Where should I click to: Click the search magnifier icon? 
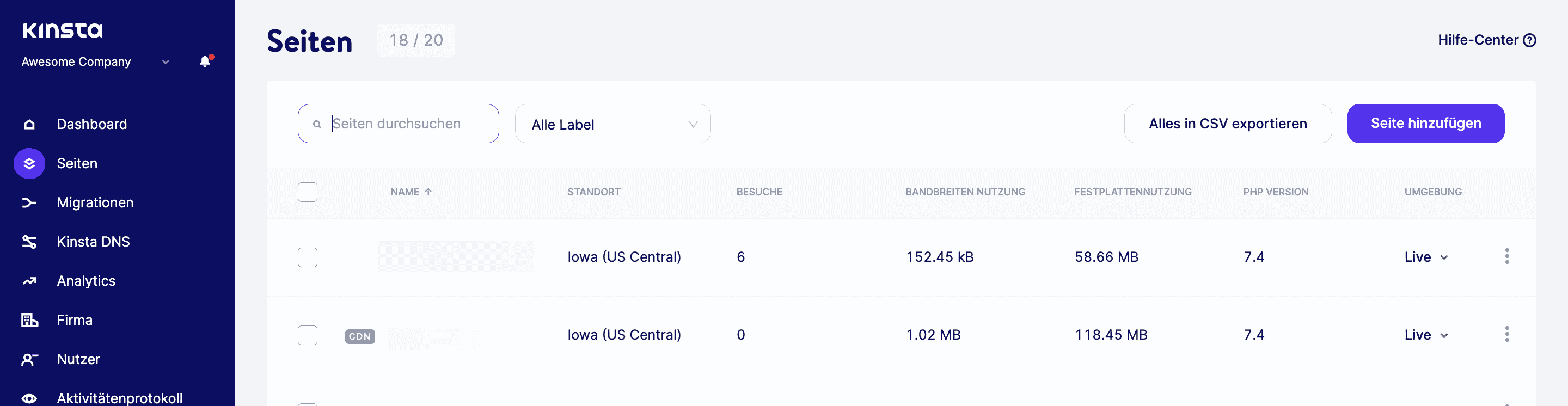pyautogui.click(x=316, y=124)
